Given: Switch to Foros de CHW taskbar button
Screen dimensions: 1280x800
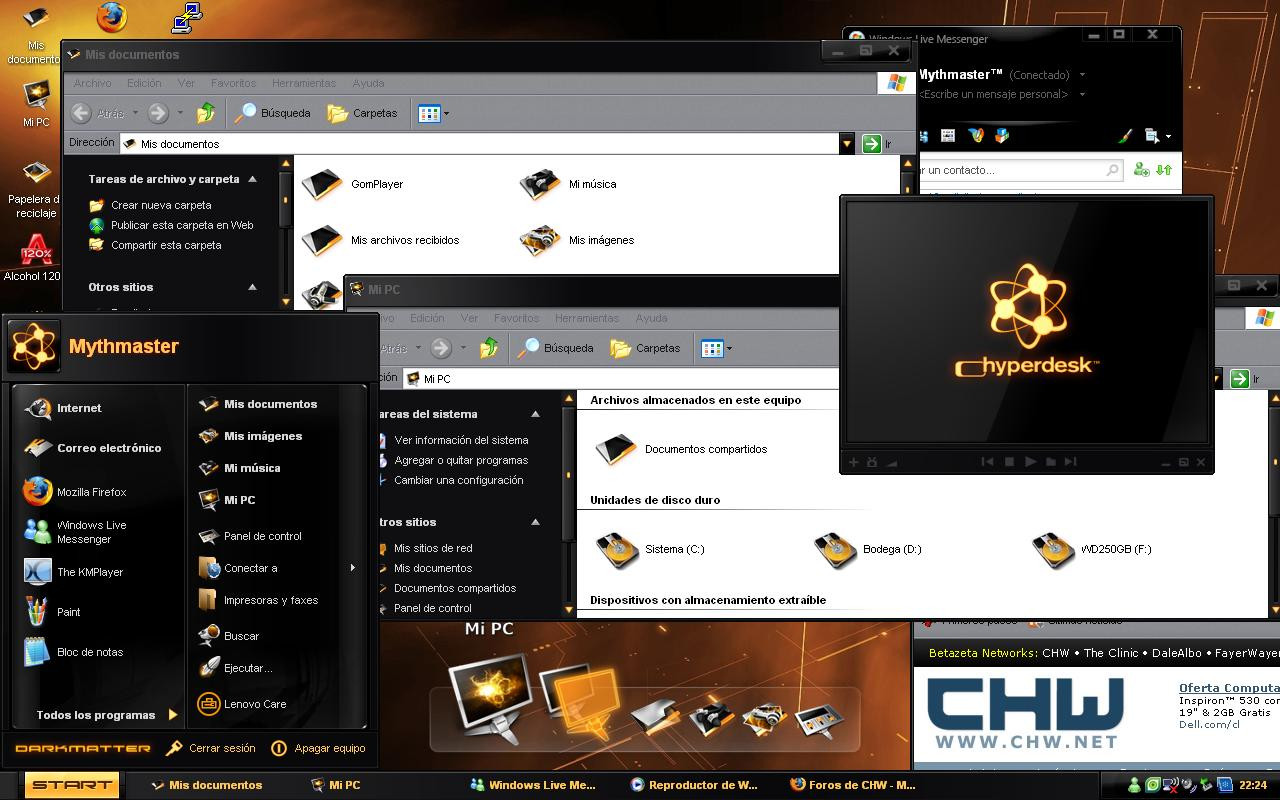Looking at the screenshot, I should coord(853,785).
